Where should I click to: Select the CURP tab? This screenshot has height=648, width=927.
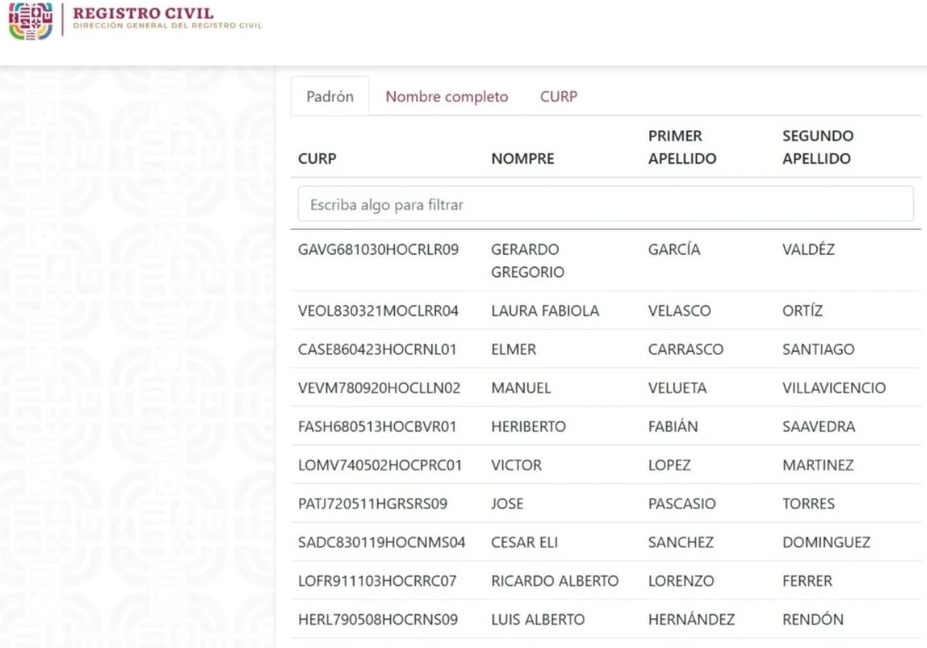(x=558, y=97)
